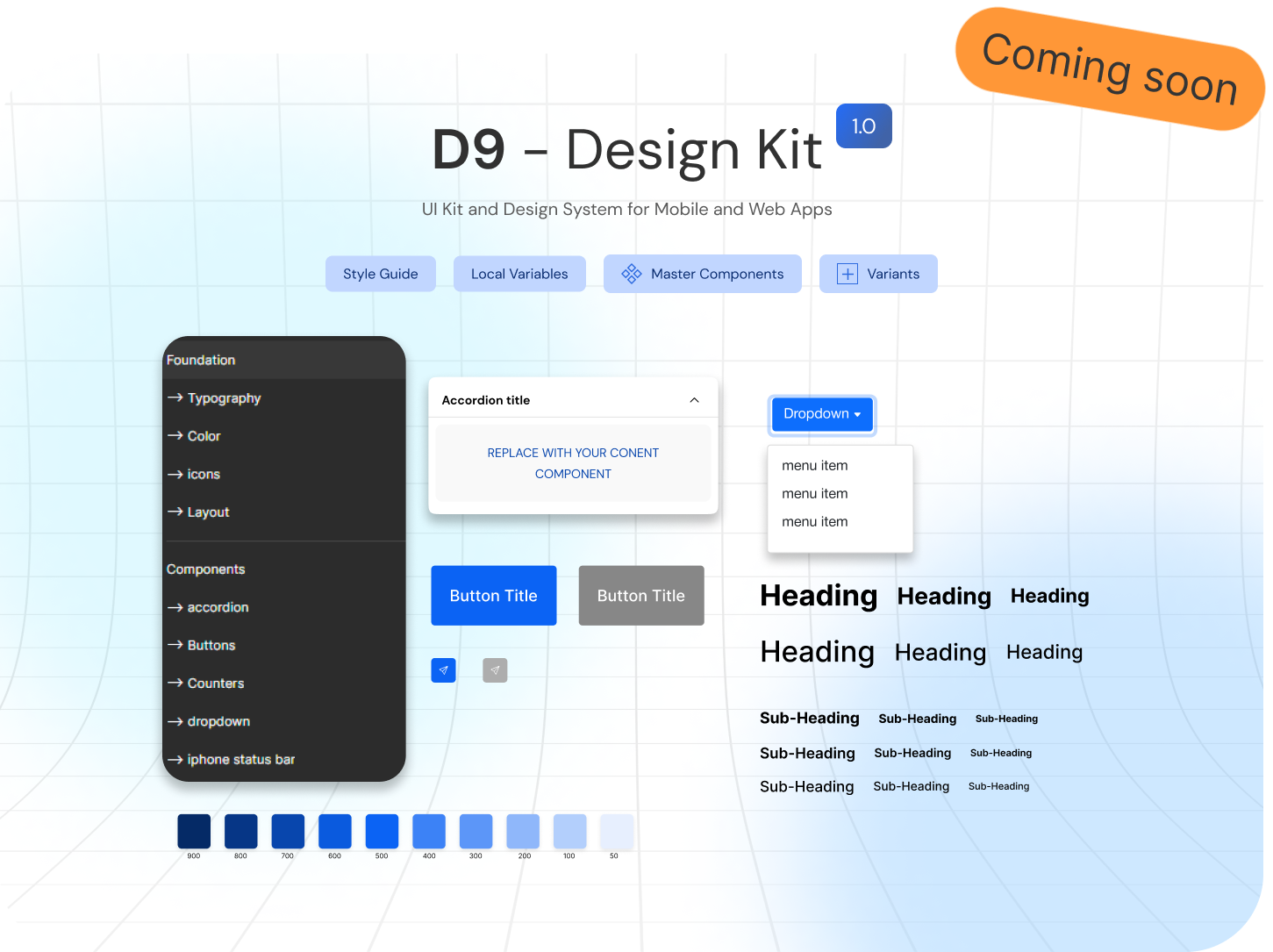This screenshot has height=952, width=1273.
Task: Click the largest bold Sub-Heading sample
Action: click(x=810, y=718)
